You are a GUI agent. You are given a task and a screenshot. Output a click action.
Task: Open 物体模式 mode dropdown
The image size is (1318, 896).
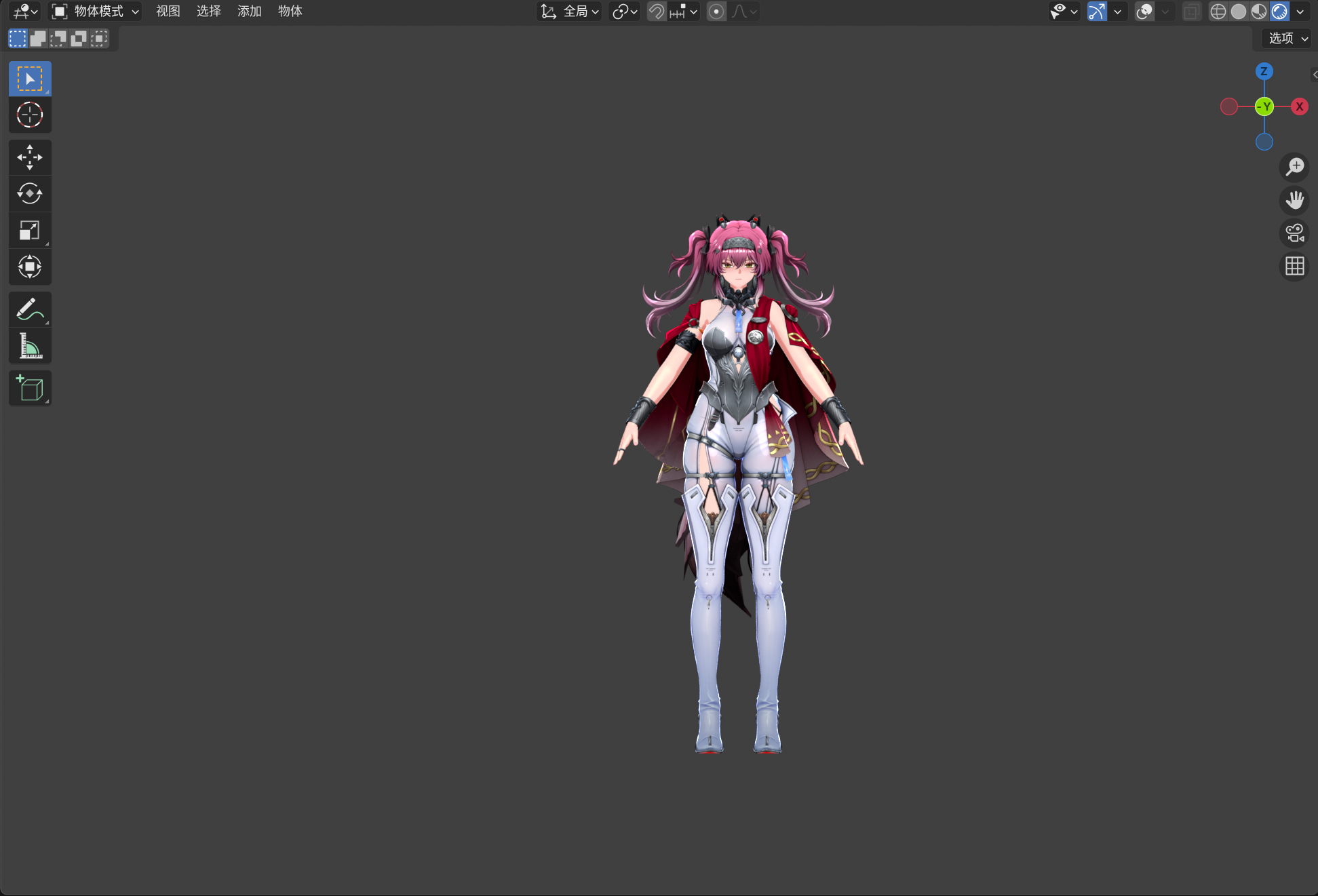coord(96,12)
